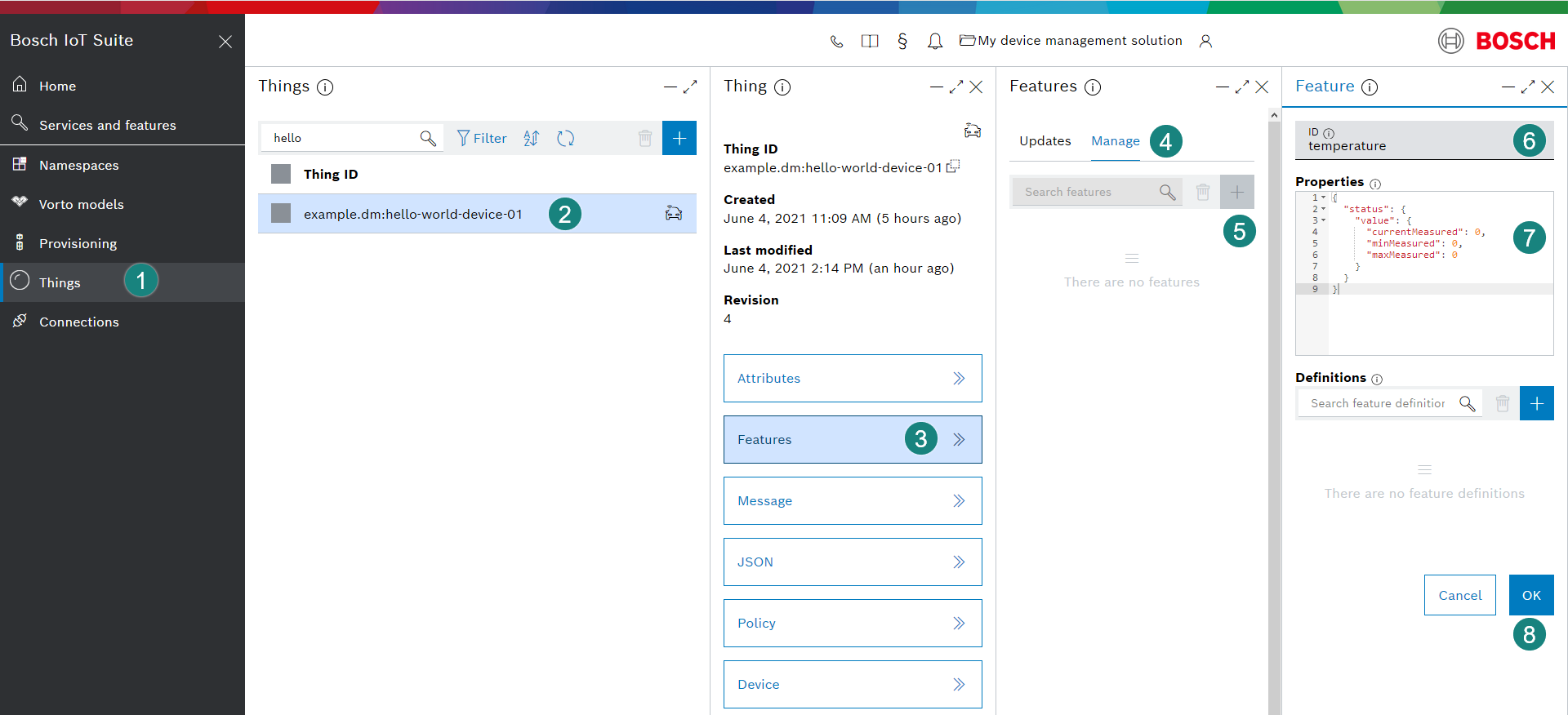Maximize the Features panel

point(1242,87)
